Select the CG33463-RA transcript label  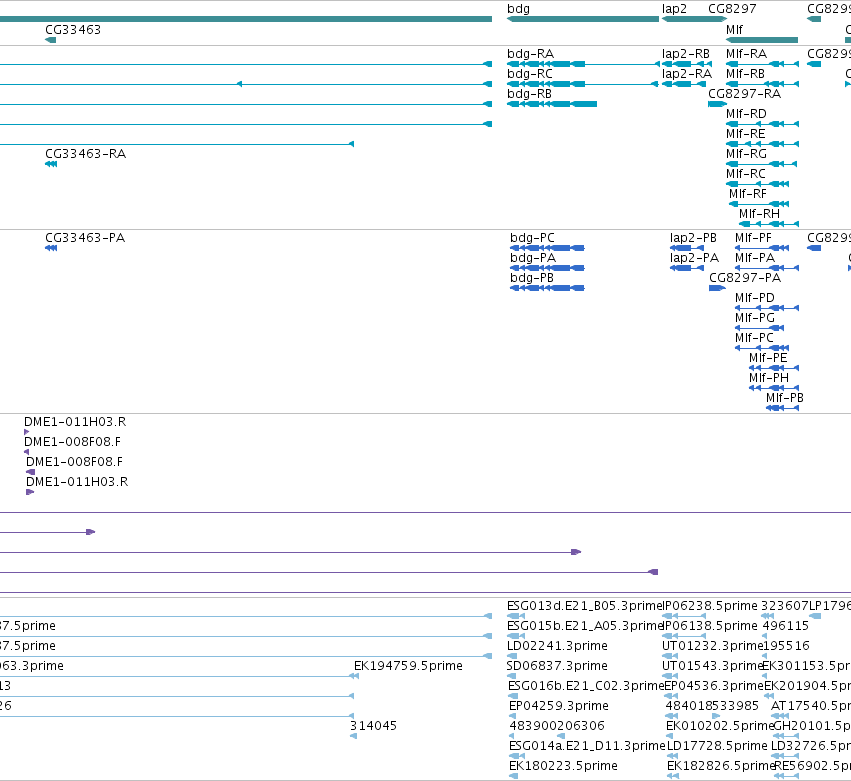coord(86,154)
